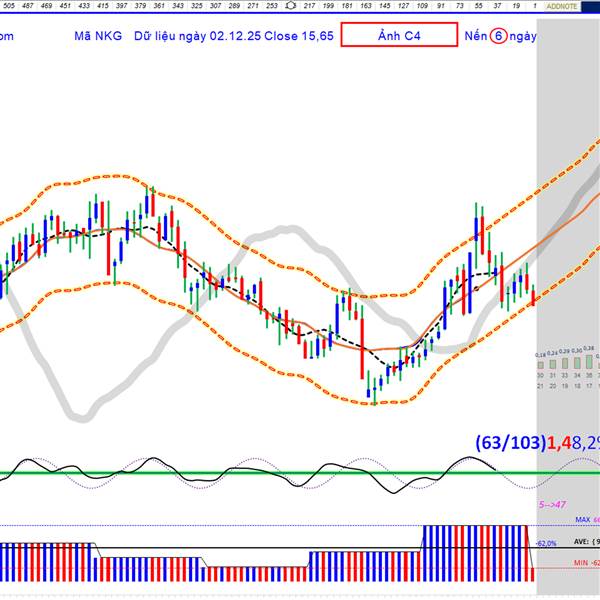Screen dimensions: 600x600
Task: Click the last red histogram bar
Action: (x=532, y=575)
